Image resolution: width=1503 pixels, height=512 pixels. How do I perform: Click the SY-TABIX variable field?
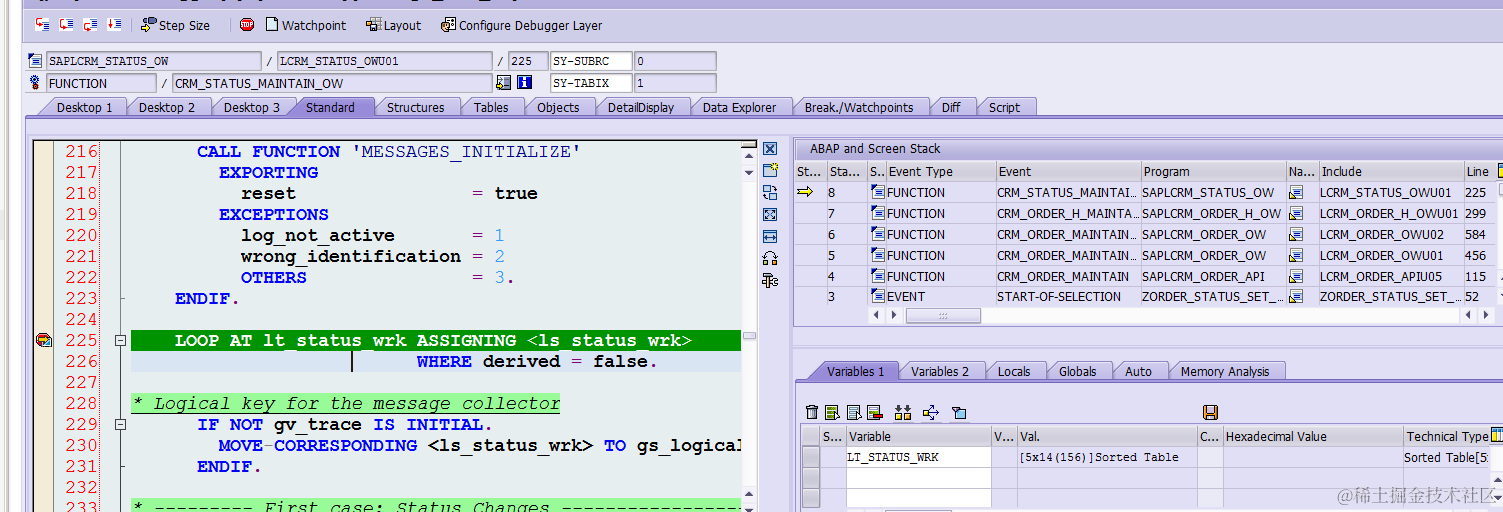591,83
